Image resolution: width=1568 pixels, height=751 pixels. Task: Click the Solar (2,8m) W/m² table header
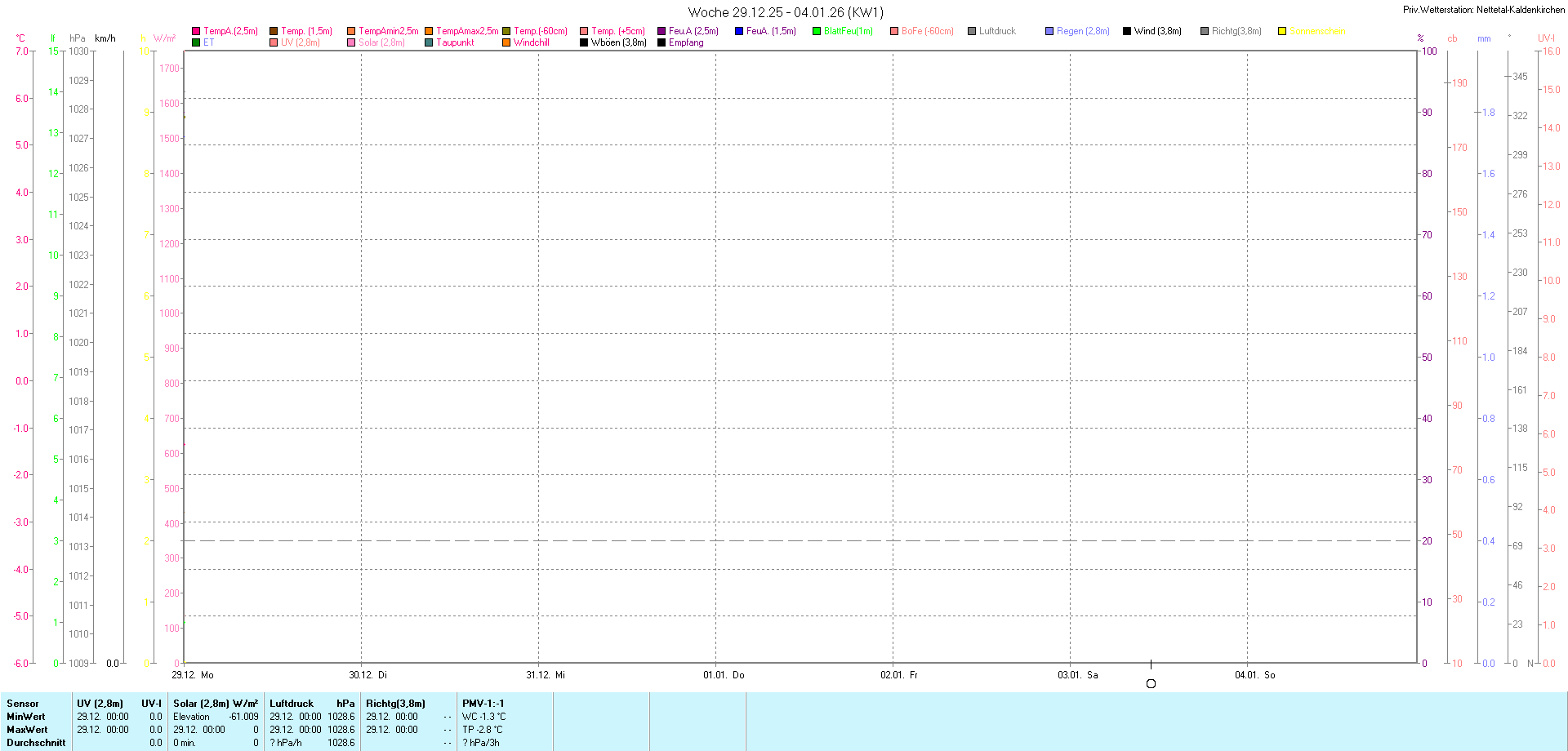216,704
